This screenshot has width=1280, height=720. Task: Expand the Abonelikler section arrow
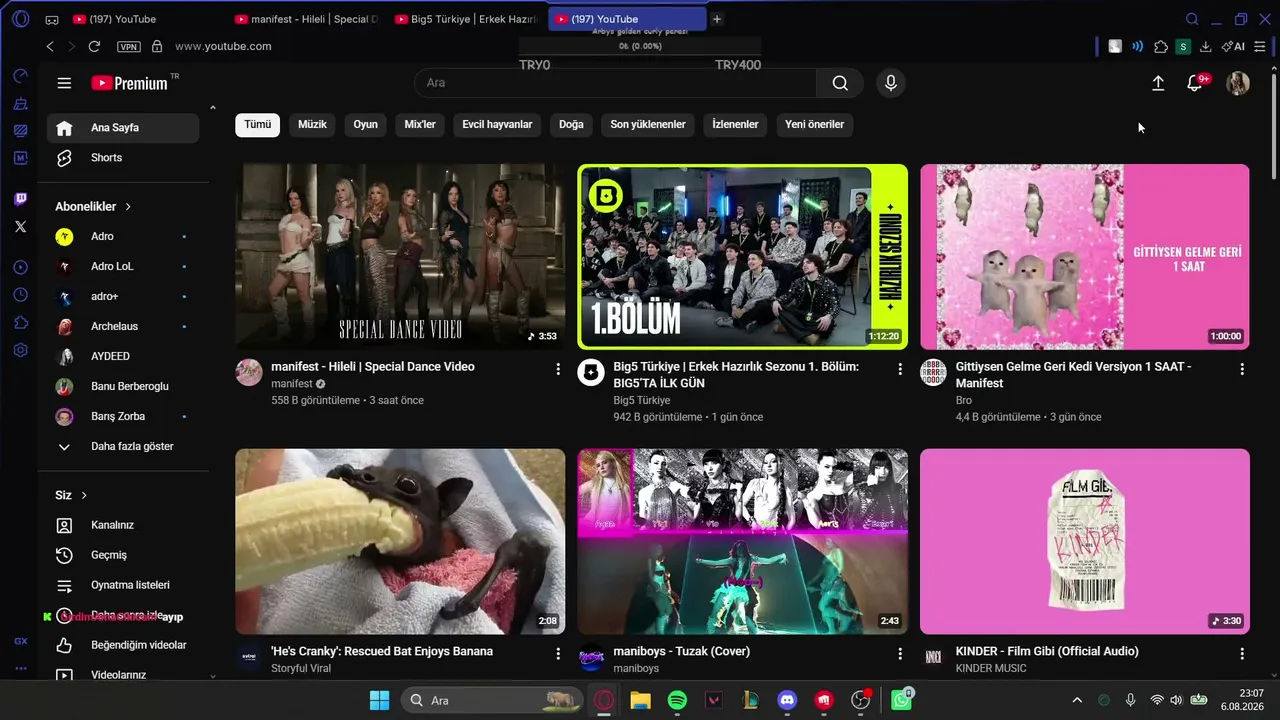point(128,206)
